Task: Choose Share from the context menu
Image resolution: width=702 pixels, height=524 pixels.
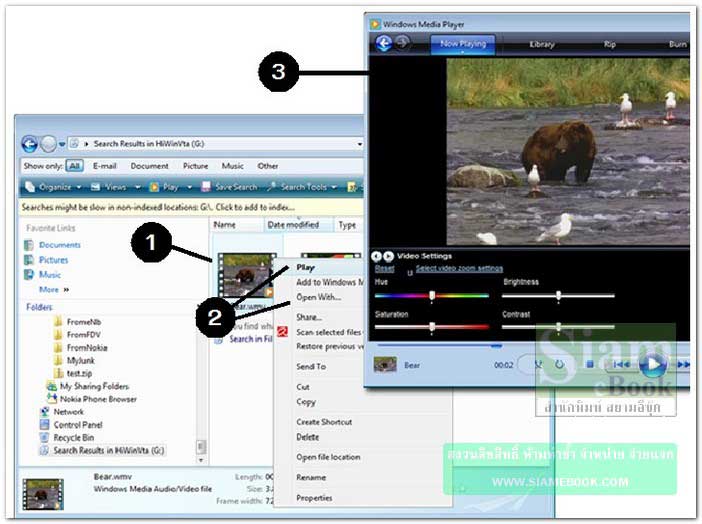Action: (x=309, y=317)
